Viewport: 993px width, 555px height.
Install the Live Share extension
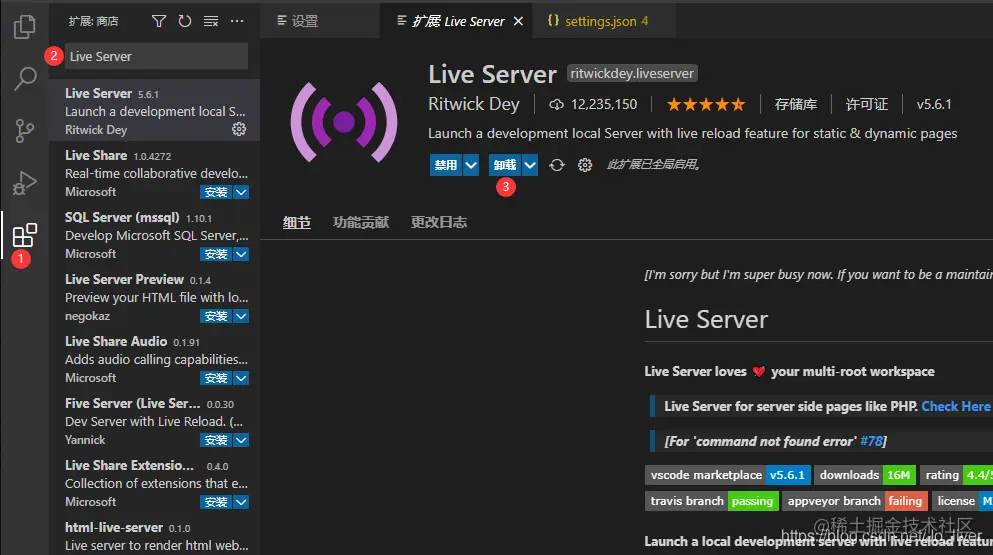coord(216,192)
